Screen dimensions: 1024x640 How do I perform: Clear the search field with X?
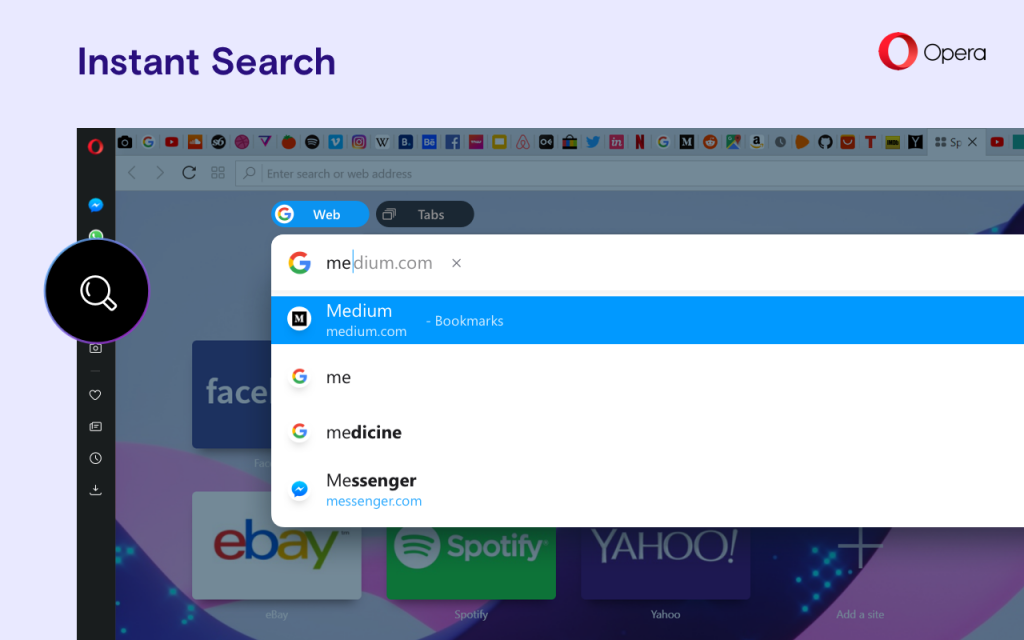pos(456,263)
